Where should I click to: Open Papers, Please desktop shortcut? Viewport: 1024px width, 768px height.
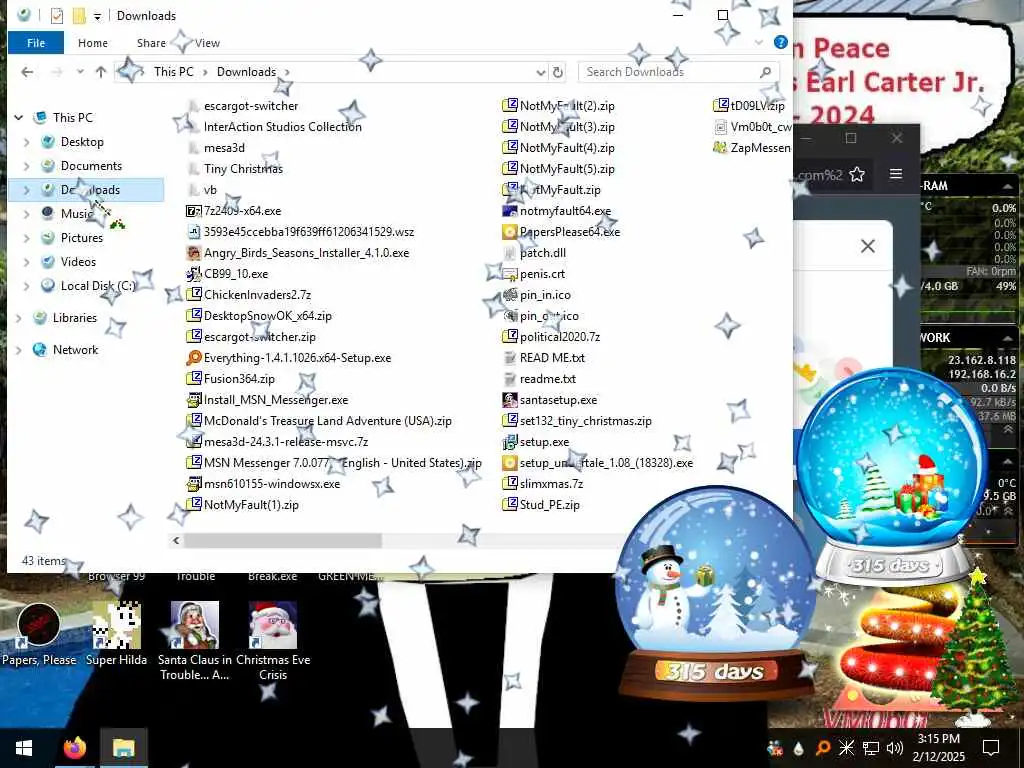pyautogui.click(x=39, y=634)
